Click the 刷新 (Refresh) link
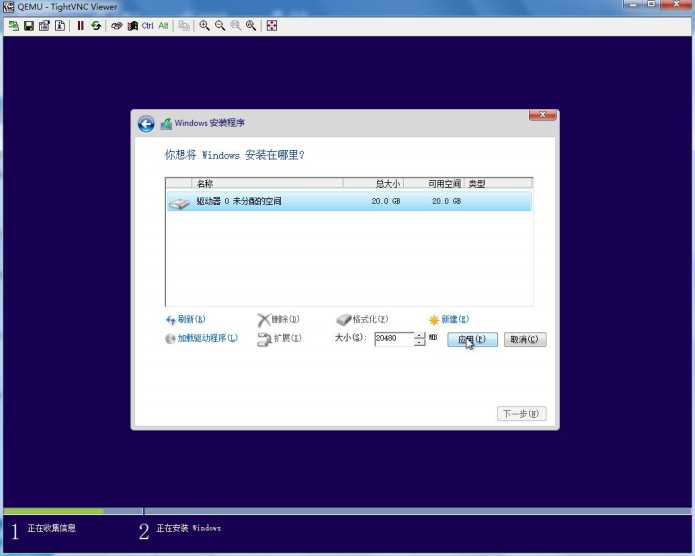Image resolution: width=695 pixels, height=556 pixels. pyautogui.click(x=186, y=319)
